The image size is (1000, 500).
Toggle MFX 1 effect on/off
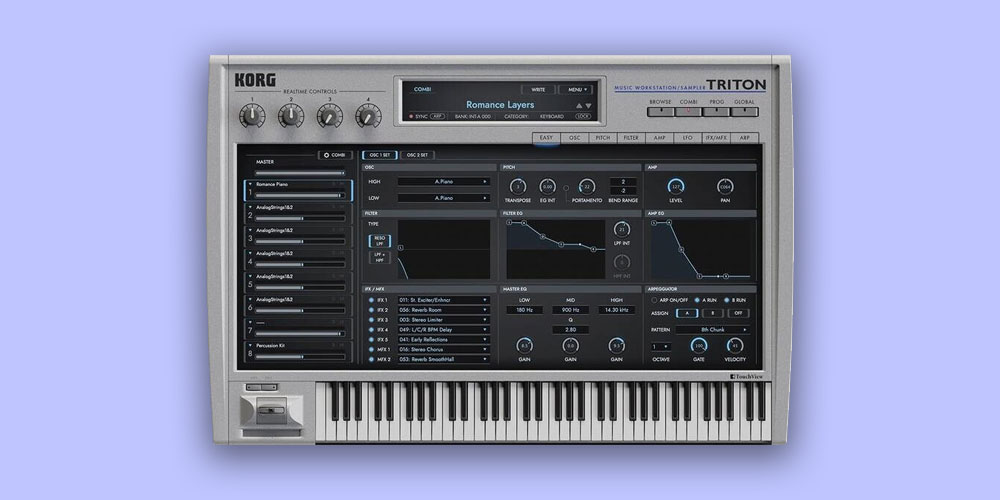tap(371, 349)
